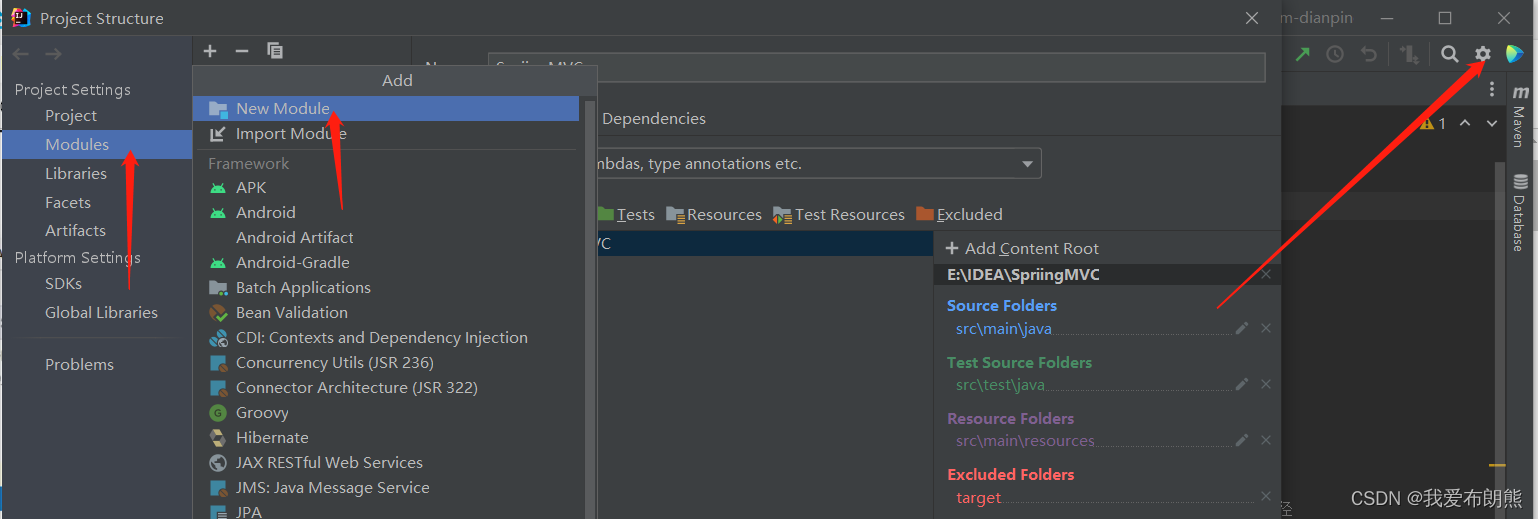Unmark src\main\java source folder with X
This screenshot has height=519, width=1538.
pyautogui.click(x=1266, y=328)
